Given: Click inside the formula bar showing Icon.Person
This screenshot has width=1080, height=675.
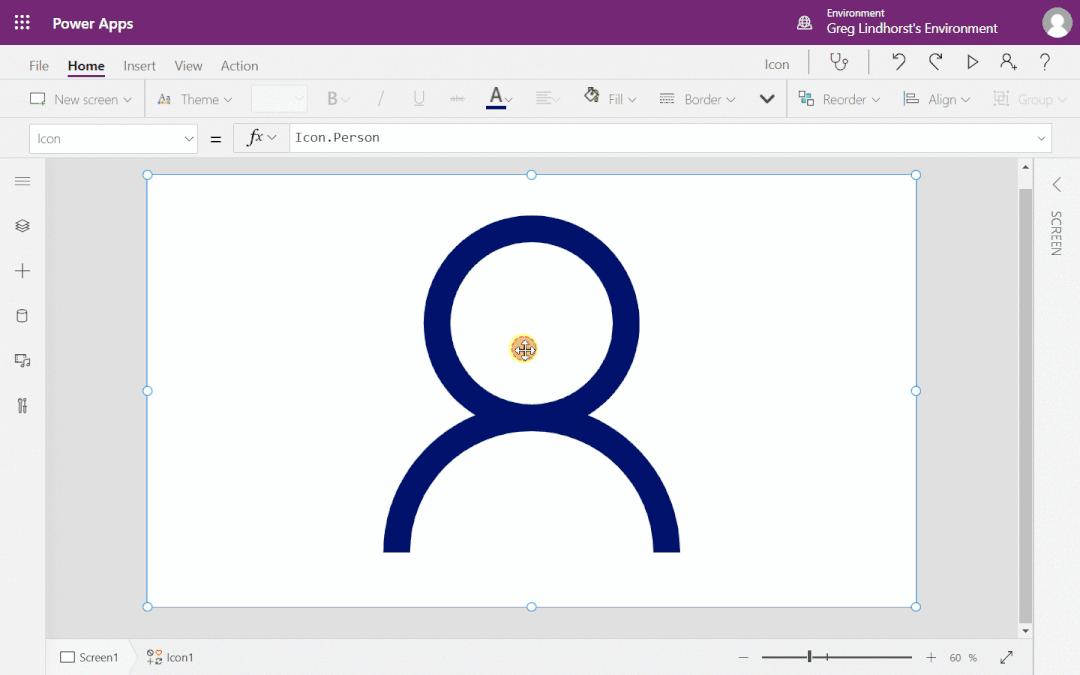Looking at the screenshot, I should click(x=500, y=137).
